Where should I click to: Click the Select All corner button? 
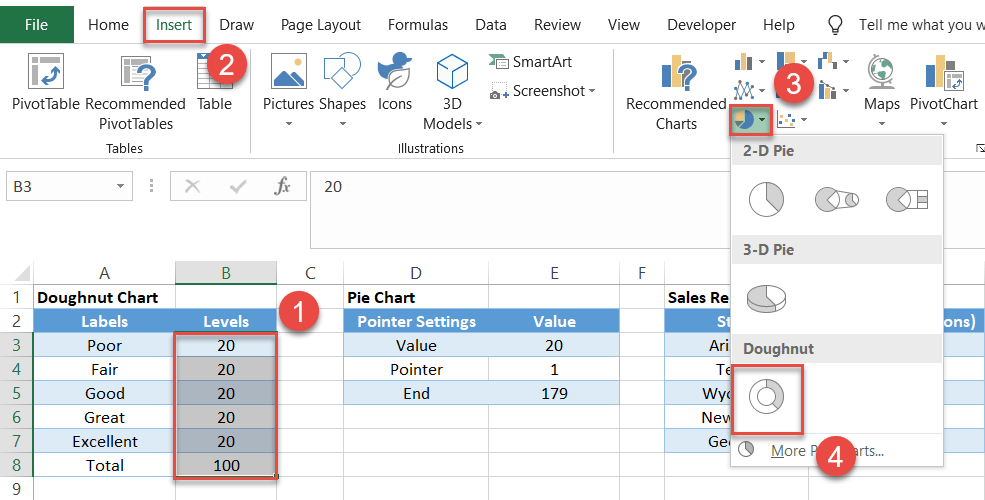17,273
